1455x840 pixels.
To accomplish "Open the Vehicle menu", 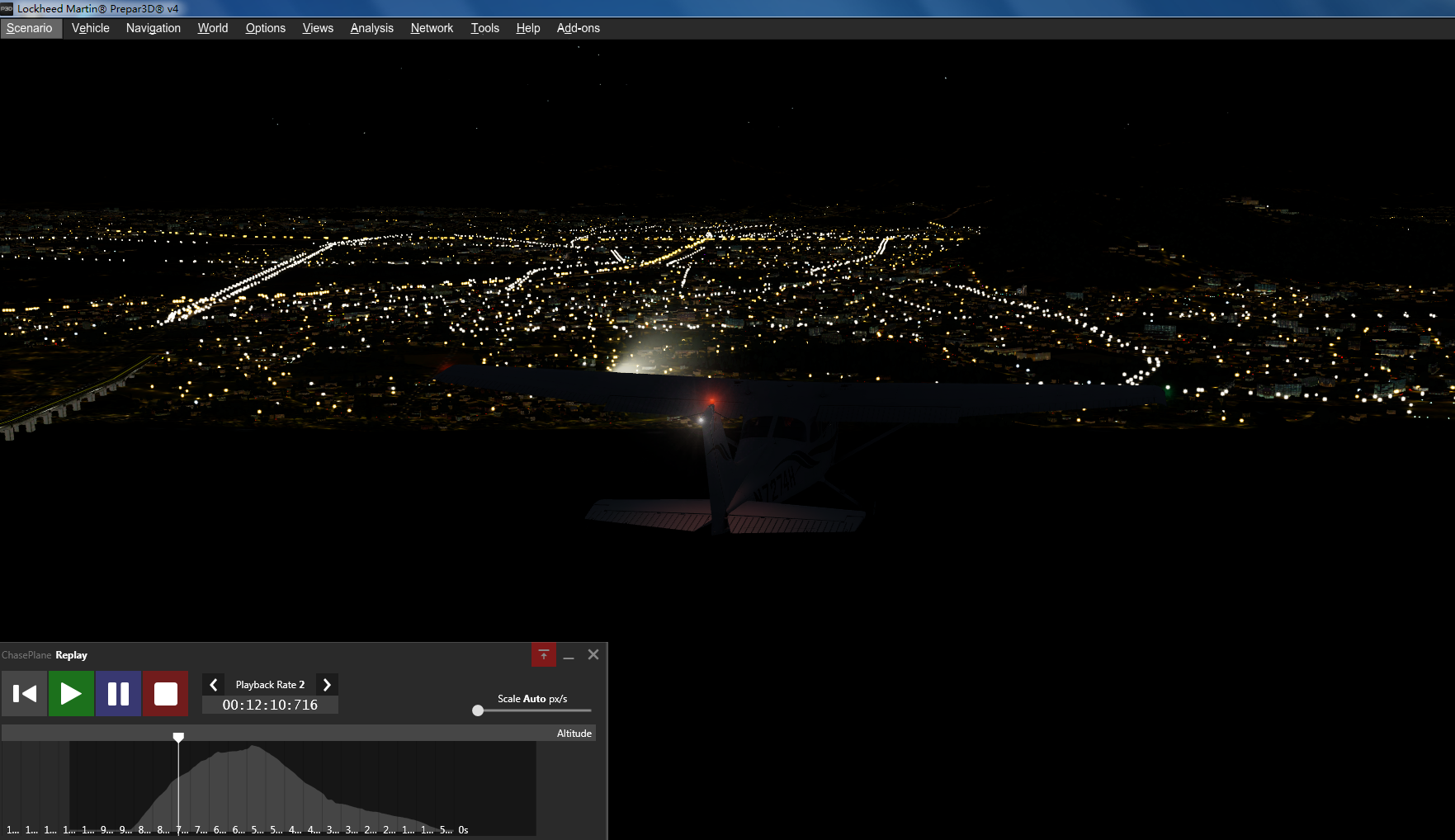I will (x=90, y=27).
